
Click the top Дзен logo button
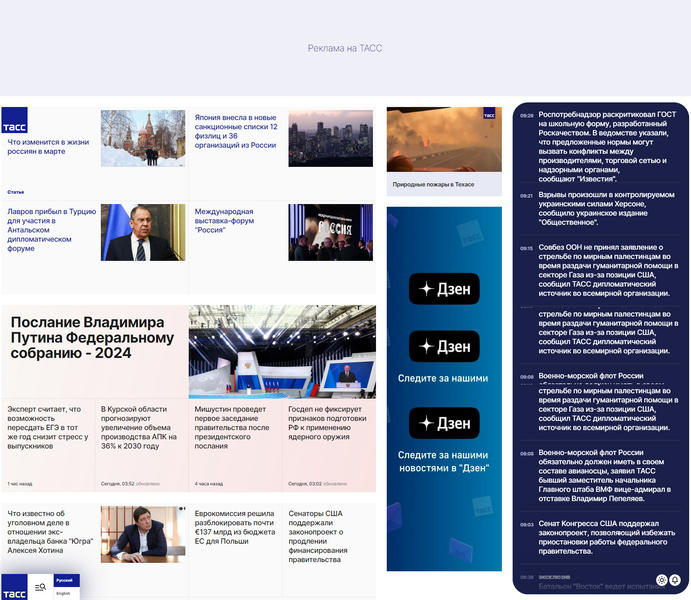point(444,289)
